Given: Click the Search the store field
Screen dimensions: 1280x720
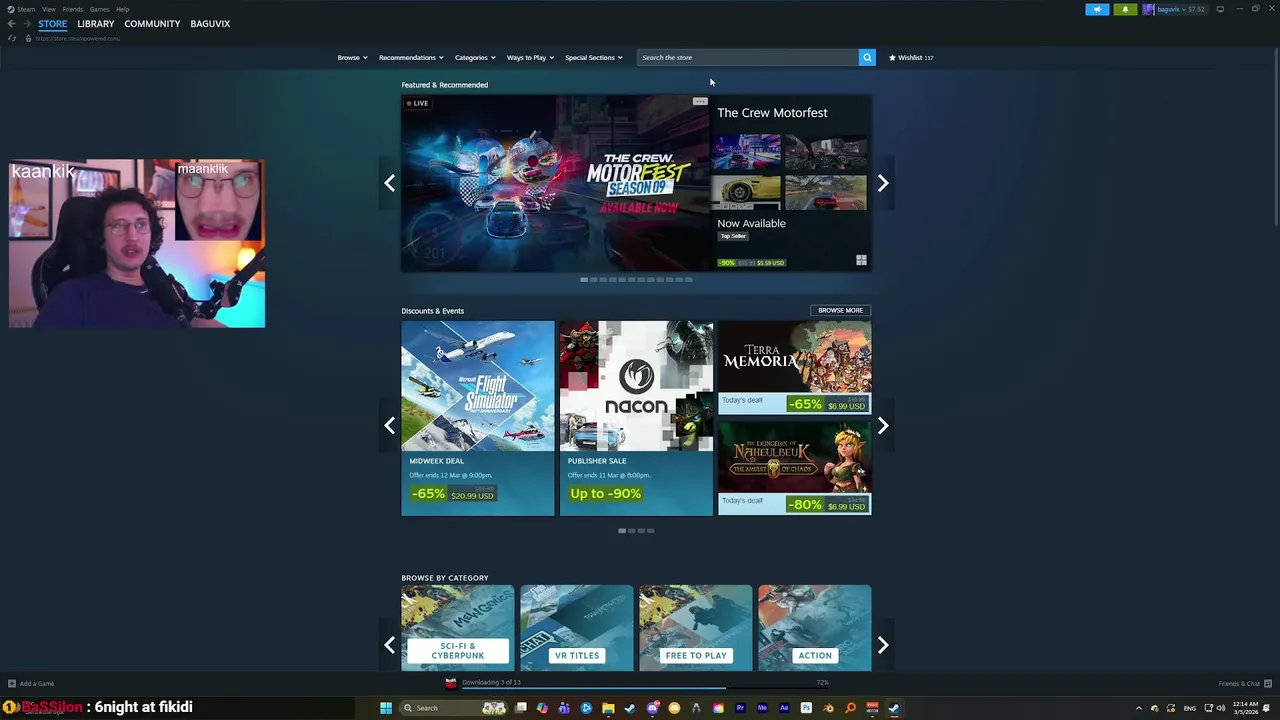Looking at the screenshot, I should [x=747, y=57].
